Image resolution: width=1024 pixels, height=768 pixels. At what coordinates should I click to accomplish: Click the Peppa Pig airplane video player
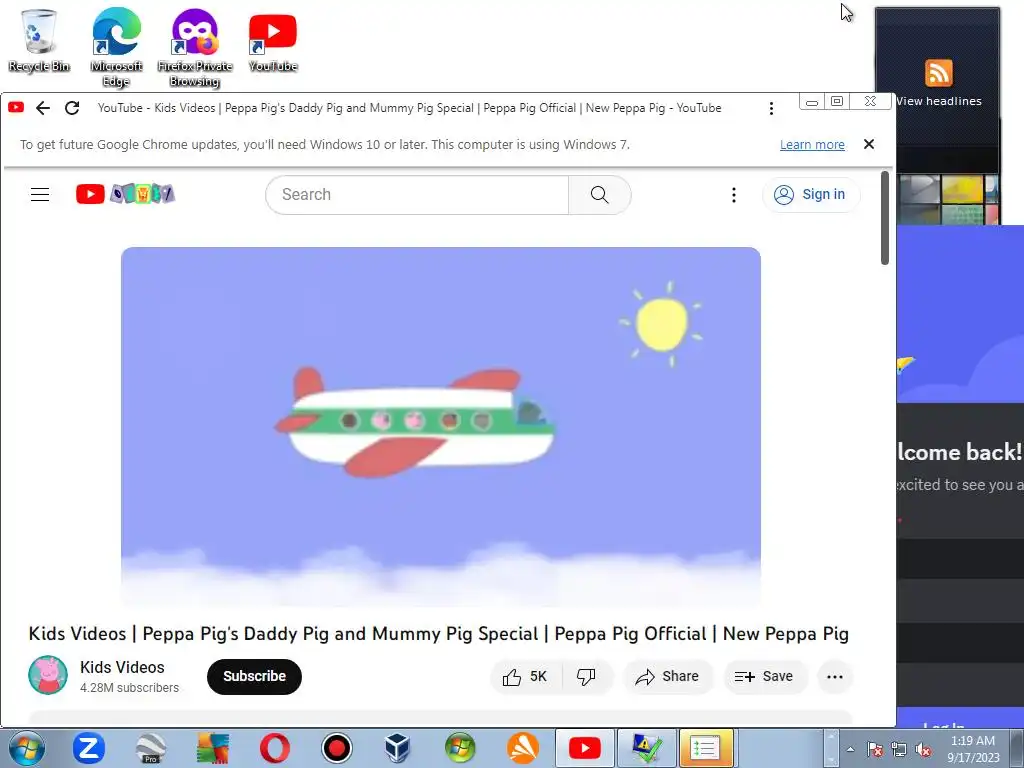click(441, 426)
